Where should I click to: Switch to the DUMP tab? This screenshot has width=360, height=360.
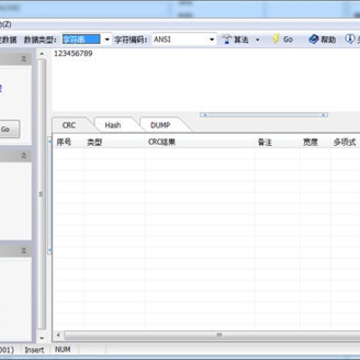pyautogui.click(x=160, y=125)
